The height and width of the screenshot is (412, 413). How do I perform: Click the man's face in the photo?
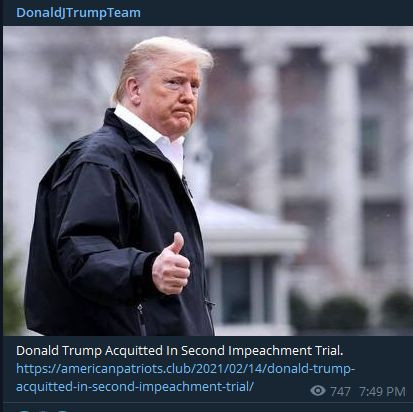(177, 95)
